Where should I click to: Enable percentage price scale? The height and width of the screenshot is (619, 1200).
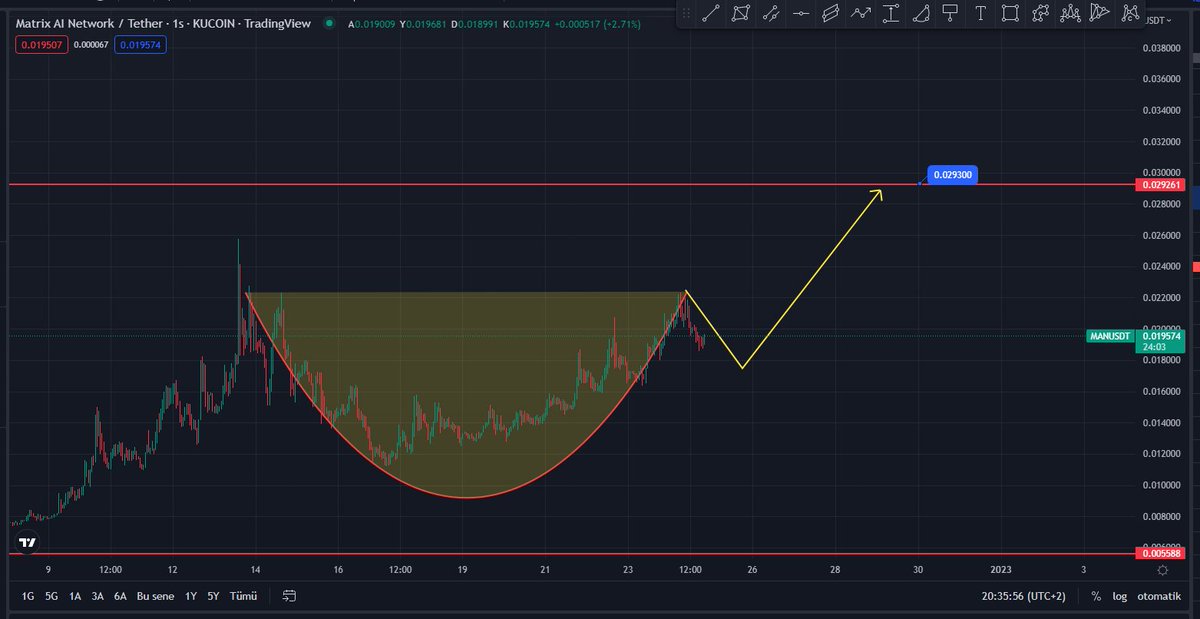tap(1096, 595)
